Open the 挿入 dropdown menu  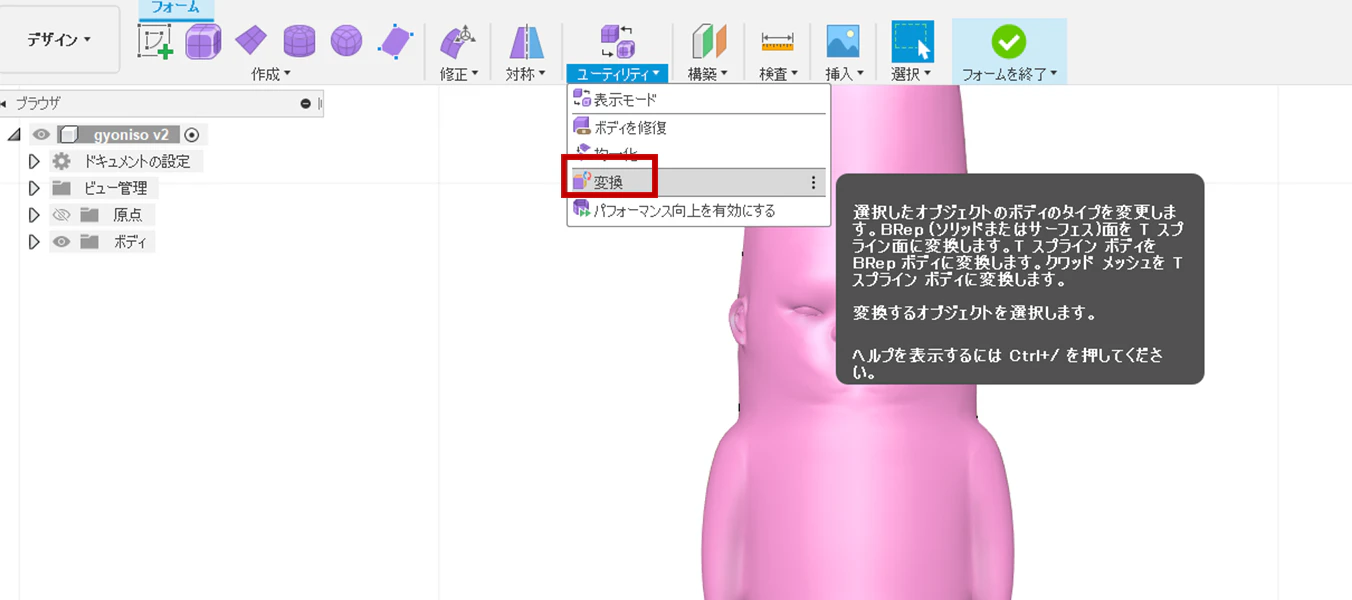pyautogui.click(x=843, y=74)
